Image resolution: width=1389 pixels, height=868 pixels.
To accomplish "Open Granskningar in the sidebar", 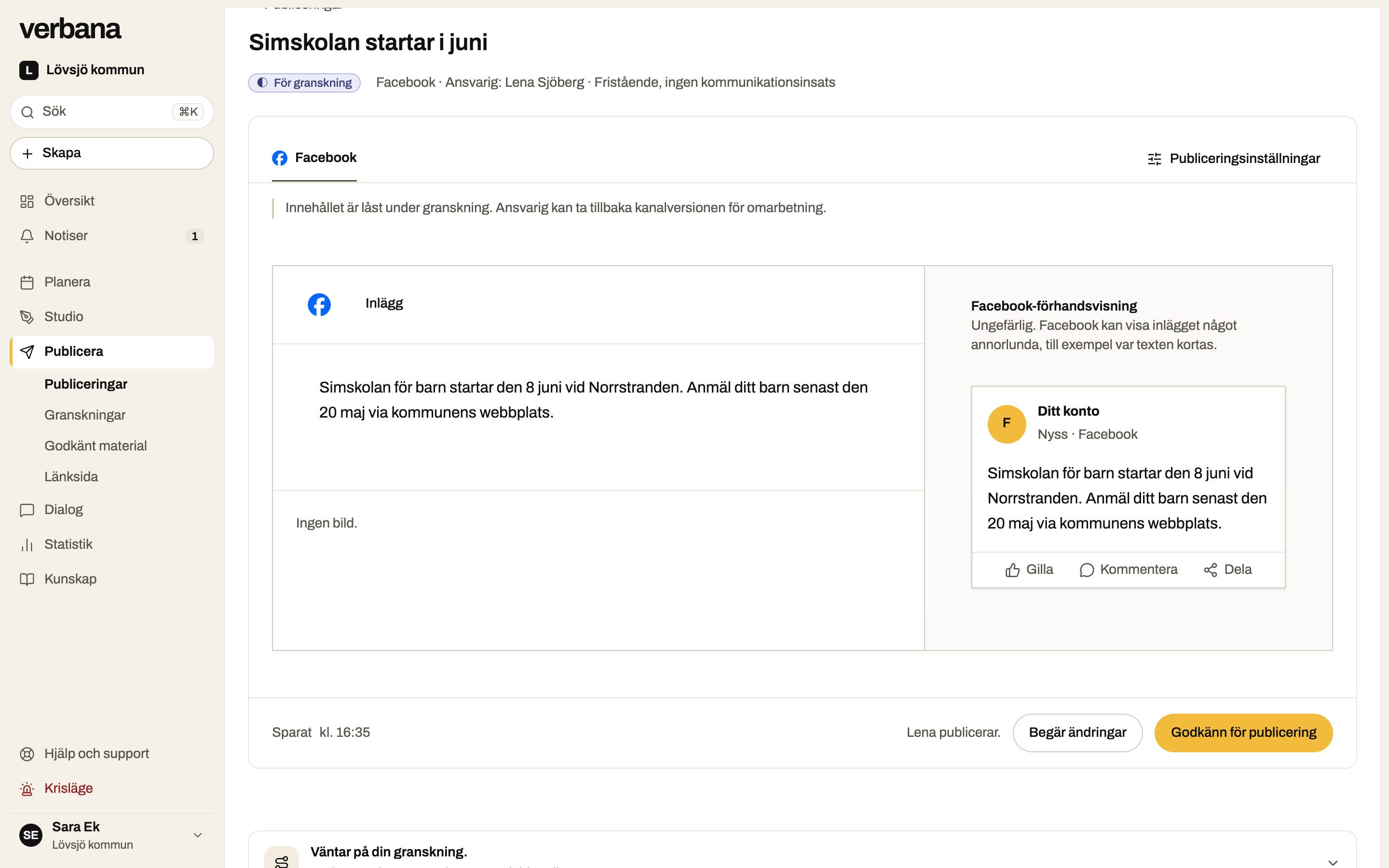I will [85, 415].
